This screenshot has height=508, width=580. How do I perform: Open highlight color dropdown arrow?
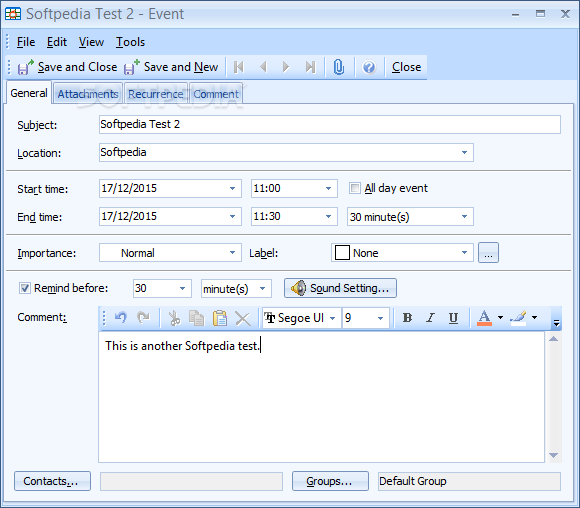click(535, 317)
